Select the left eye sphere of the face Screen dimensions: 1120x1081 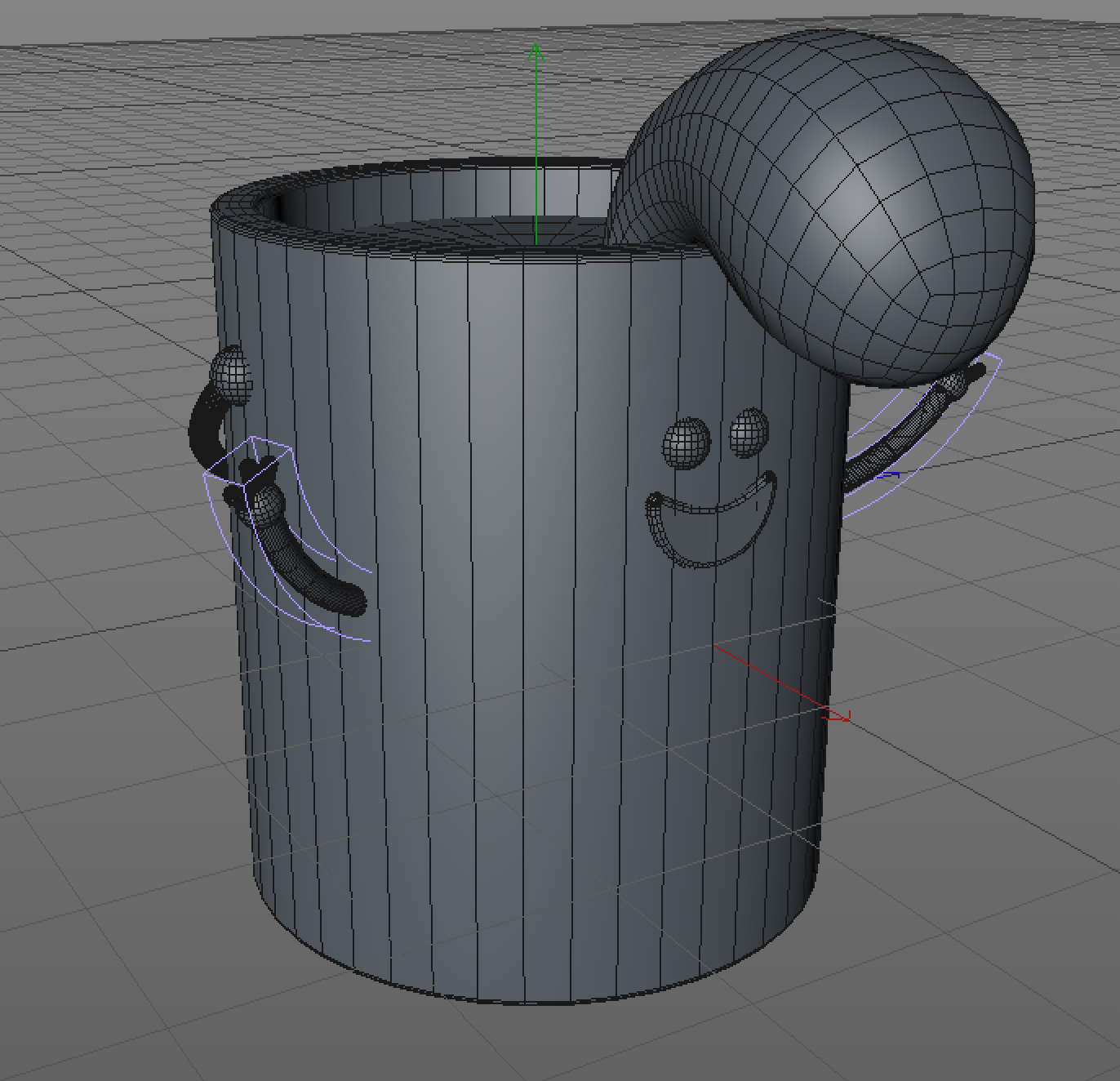[686, 443]
